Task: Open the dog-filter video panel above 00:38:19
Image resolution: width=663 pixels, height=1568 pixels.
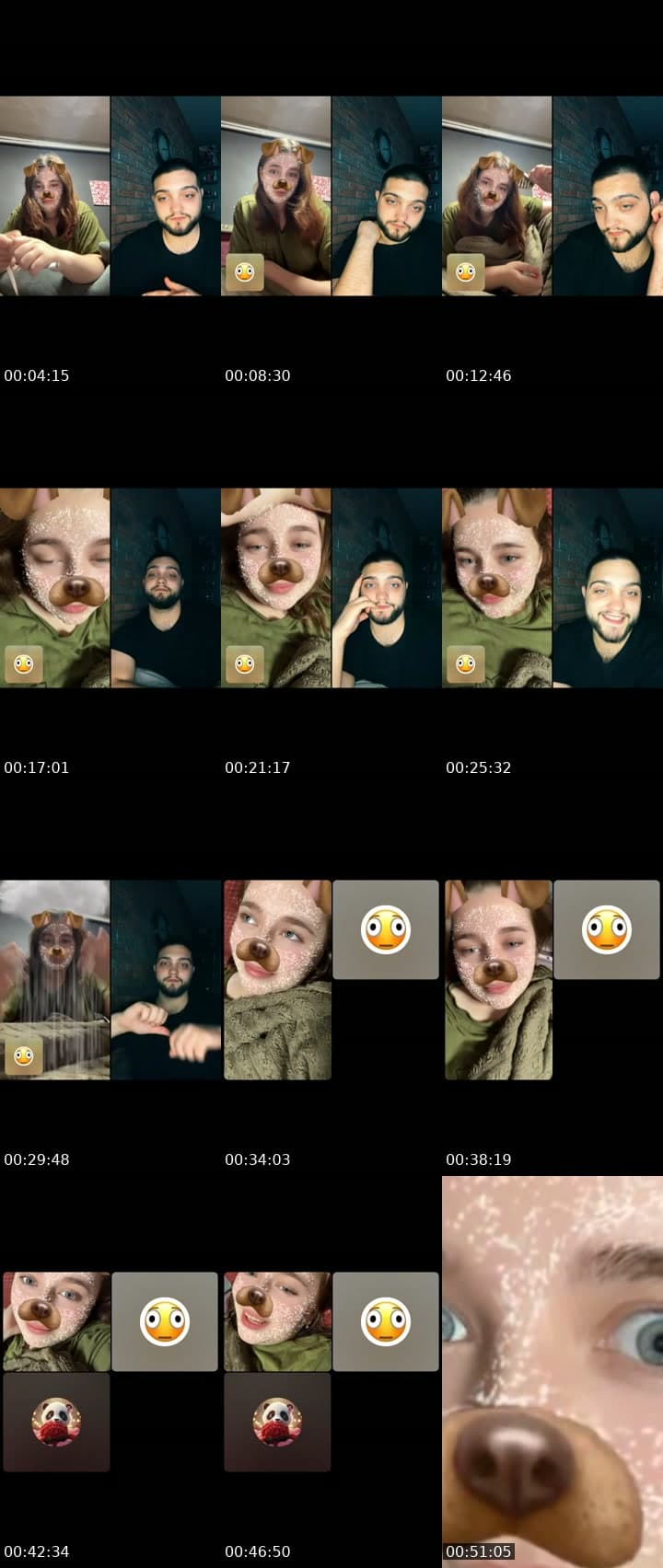Action: point(498,980)
